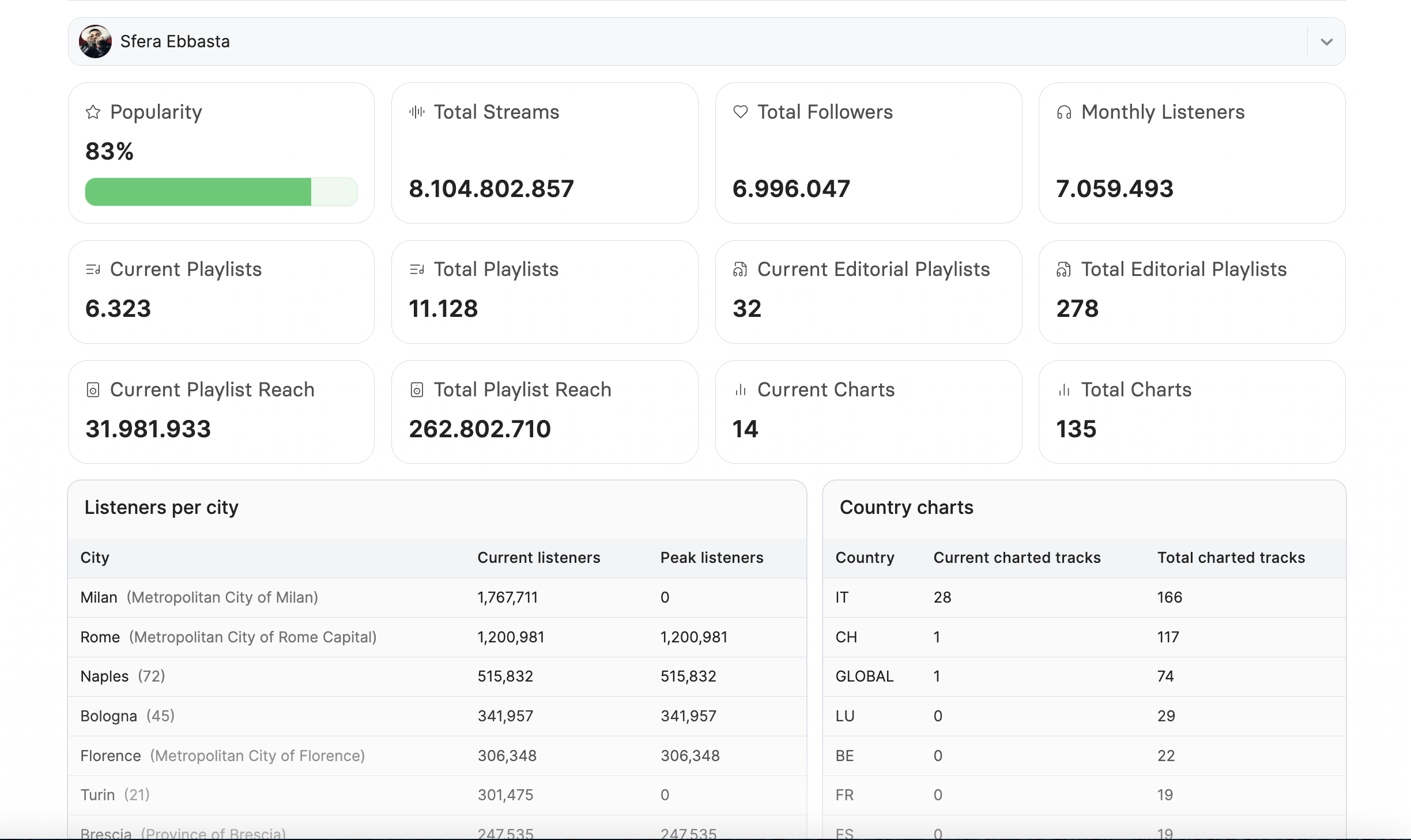Image resolution: width=1411 pixels, height=840 pixels.
Task: Click the Sfera Ebbasta artist selector field
Action: coord(707,41)
